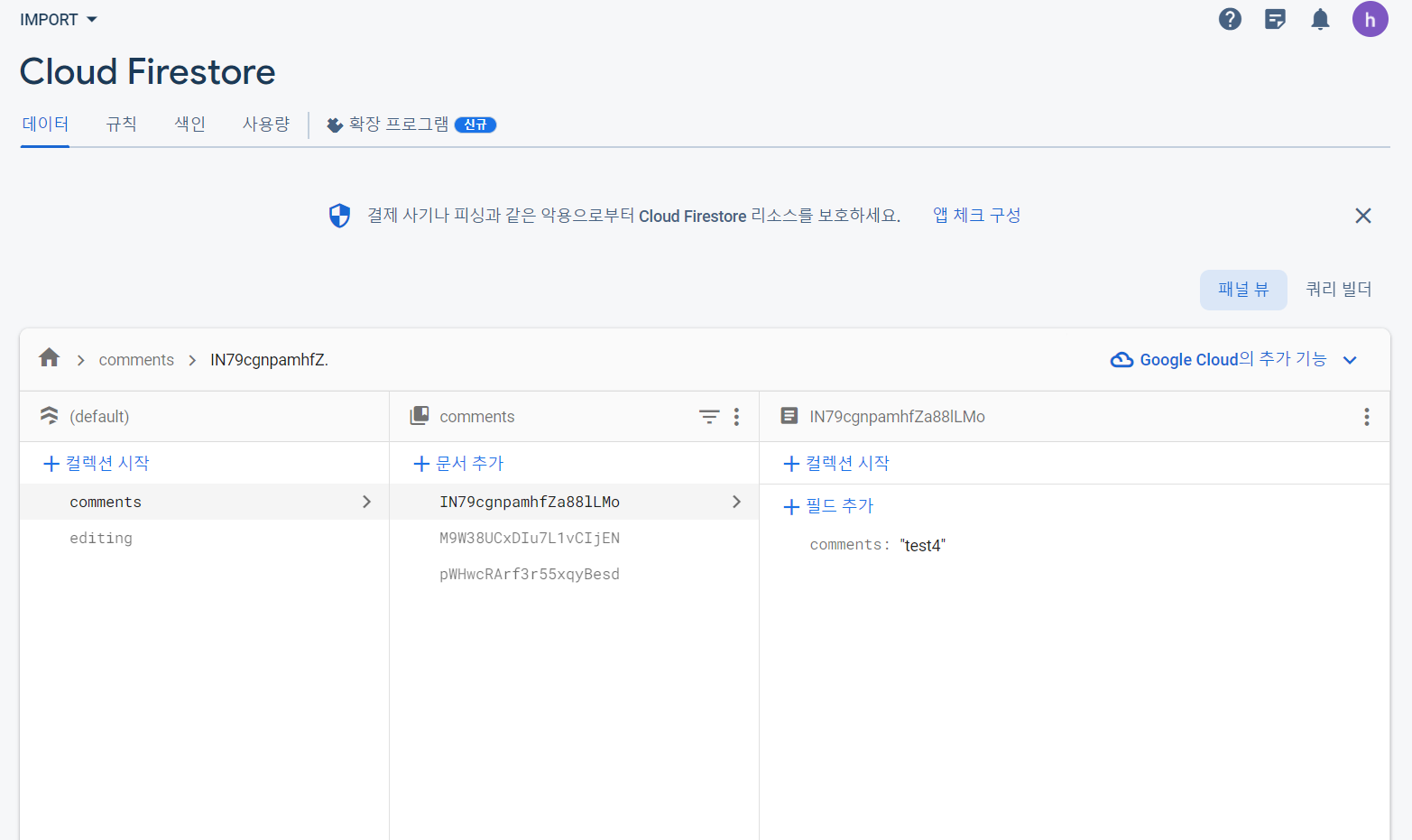Click the profile avatar h
This screenshot has width=1412, height=840.
pos(1370,18)
